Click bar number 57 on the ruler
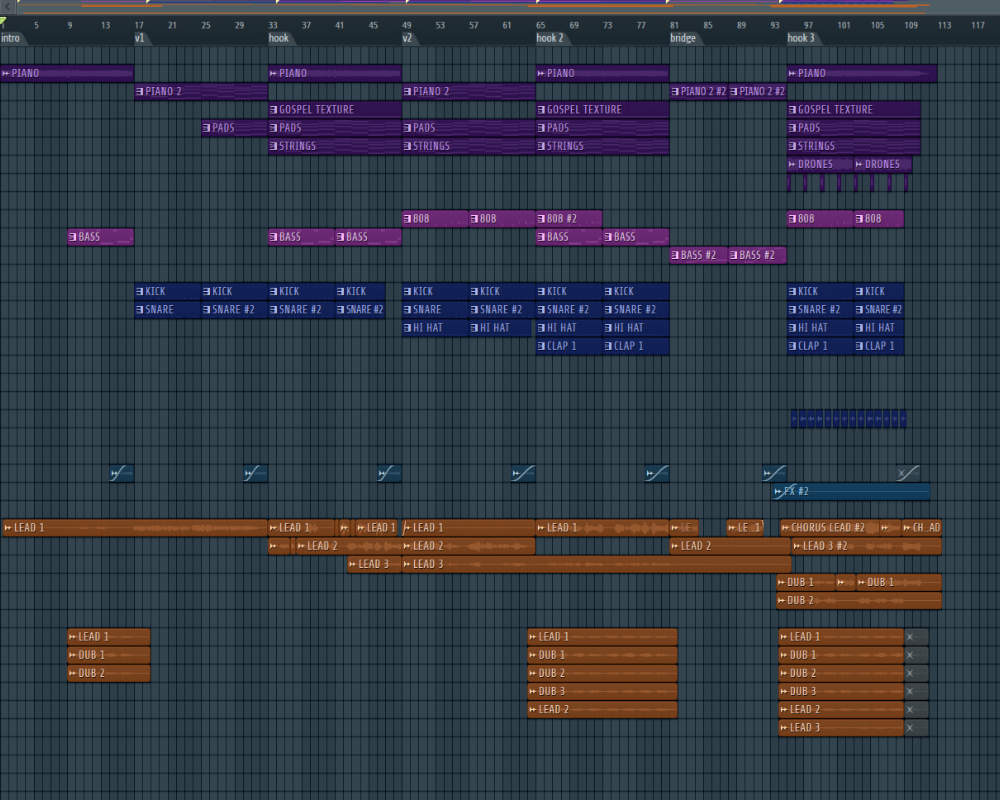1000x800 pixels. click(473, 26)
